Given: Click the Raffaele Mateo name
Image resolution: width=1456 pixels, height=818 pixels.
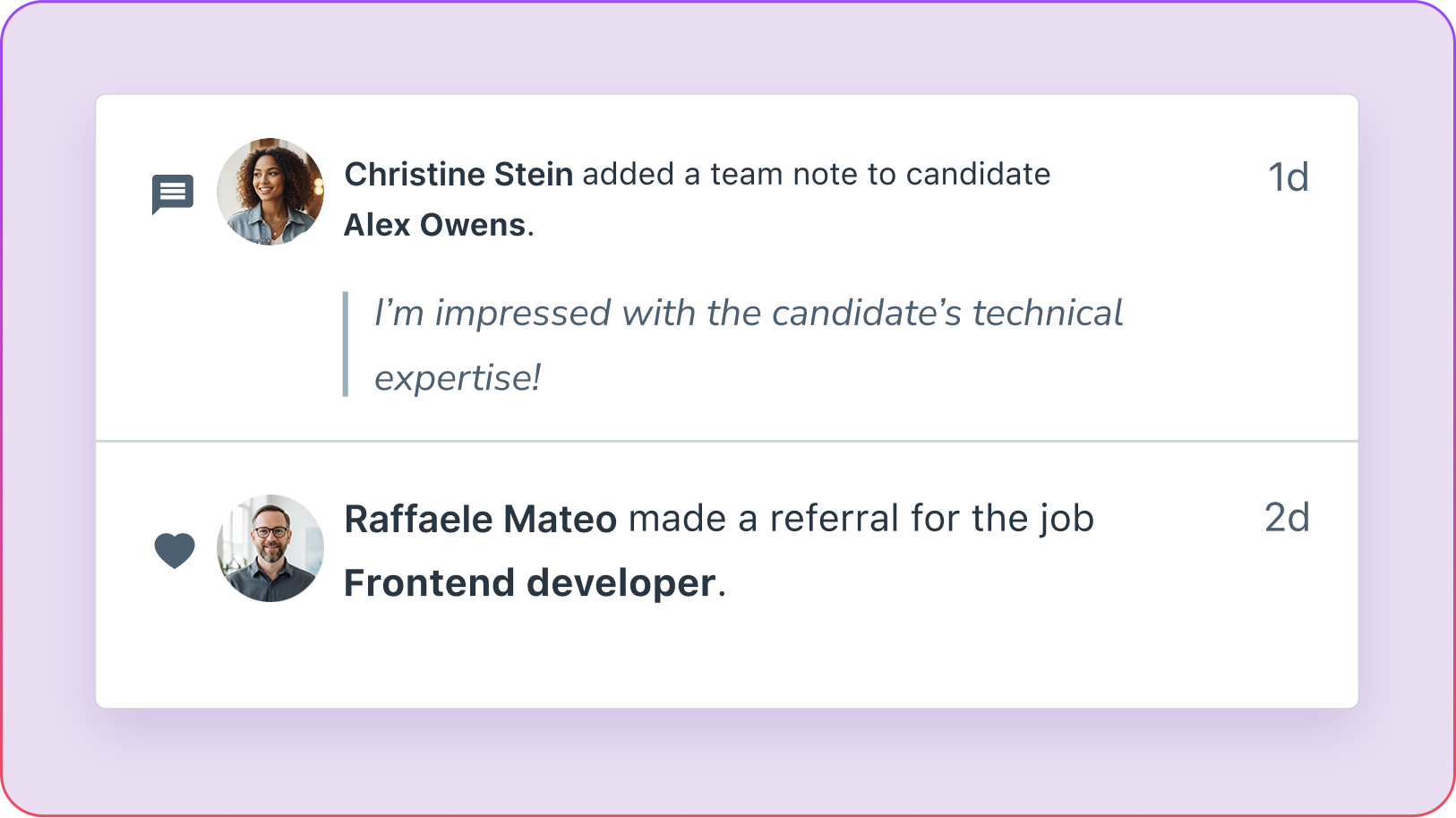Looking at the screenshot, I should (480, 520).
